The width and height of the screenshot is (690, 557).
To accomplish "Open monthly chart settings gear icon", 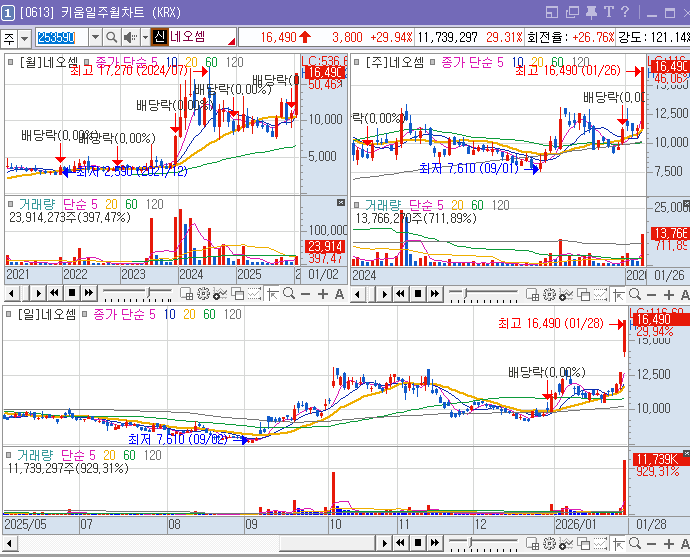I will 203,293.
